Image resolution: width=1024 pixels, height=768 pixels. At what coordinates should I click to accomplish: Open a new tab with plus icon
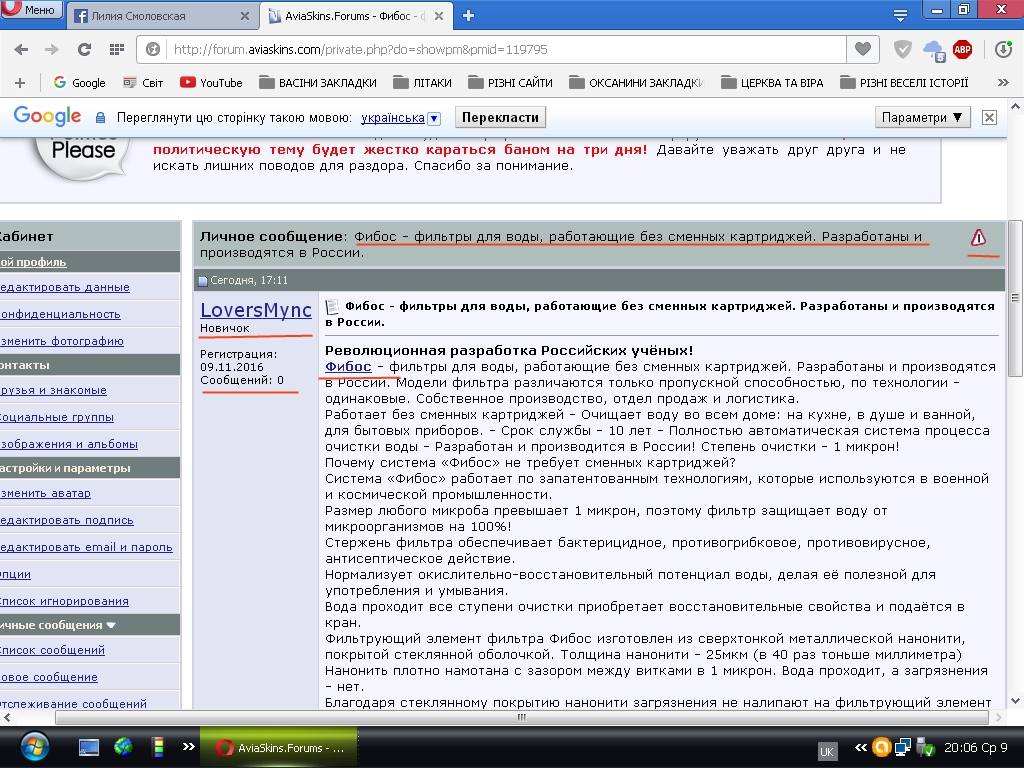pos(468,15)
